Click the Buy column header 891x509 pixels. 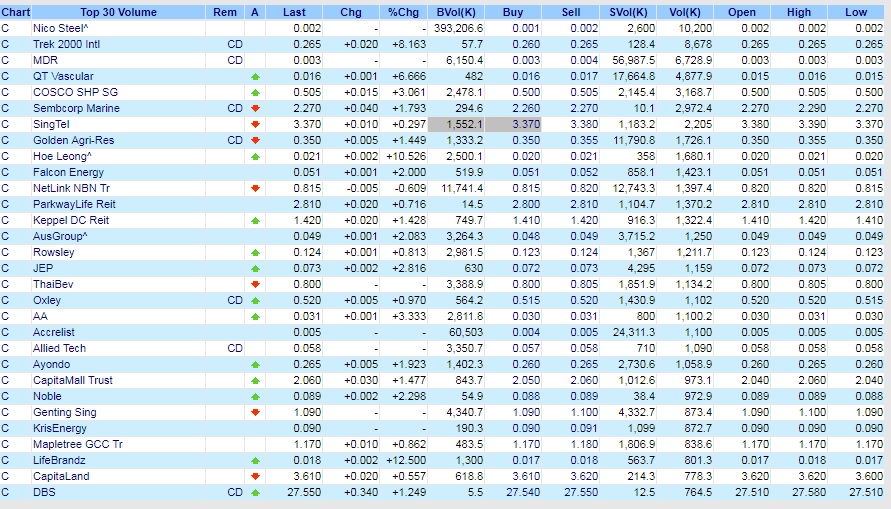point(513,12)
